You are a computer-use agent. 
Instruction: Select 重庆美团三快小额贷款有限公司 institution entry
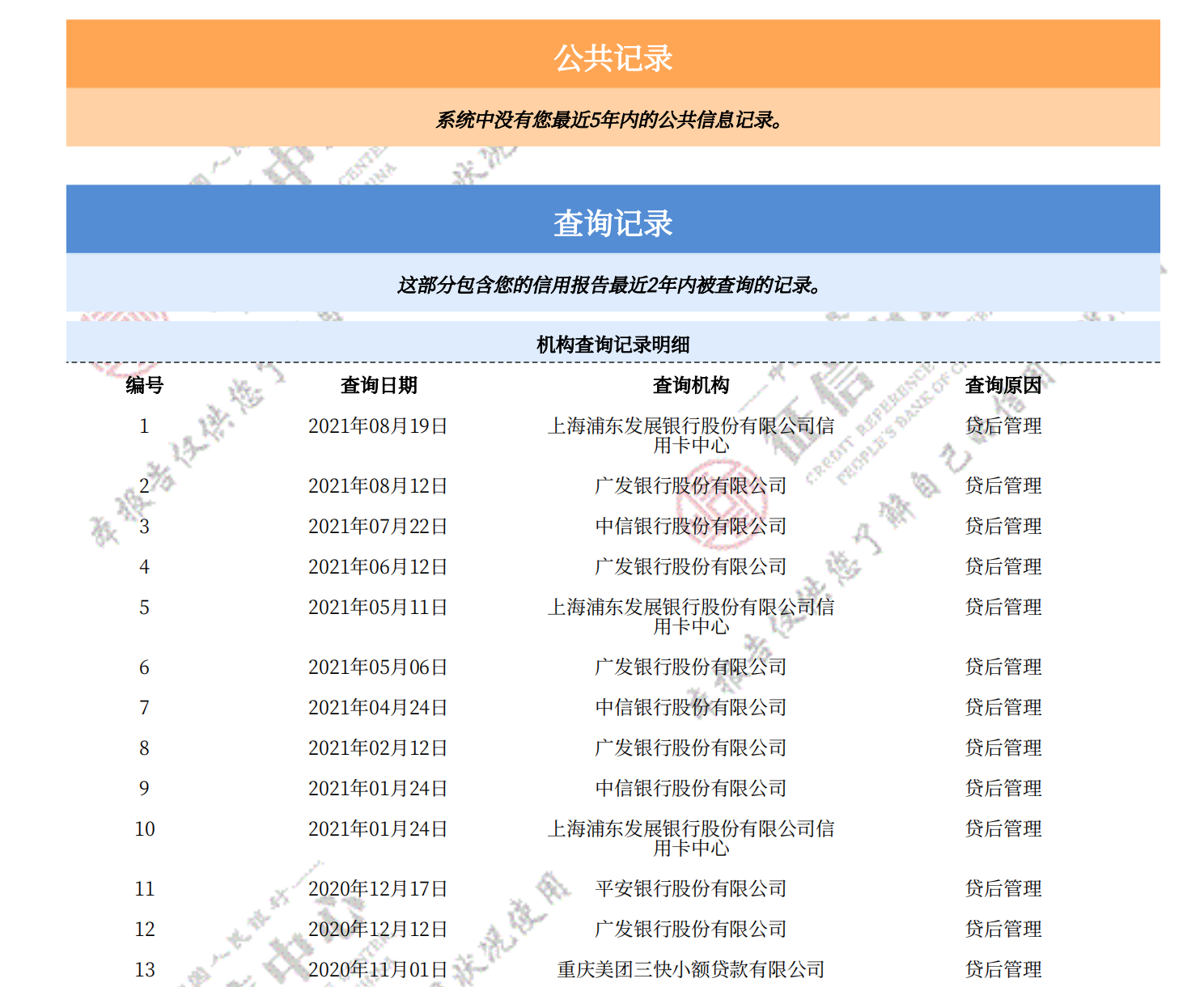(690, 969)
